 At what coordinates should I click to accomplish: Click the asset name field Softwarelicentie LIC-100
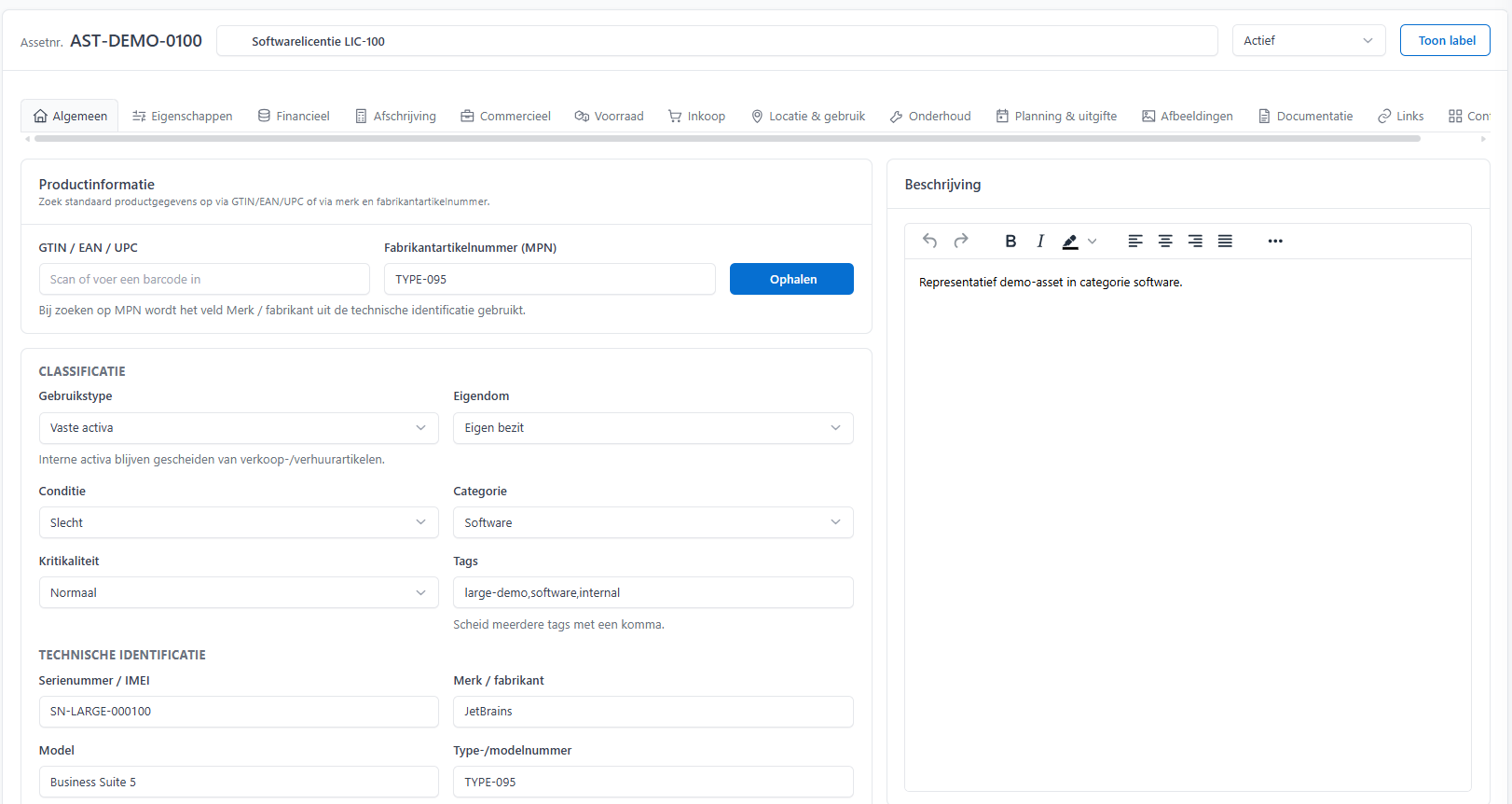tap(717, 40)
